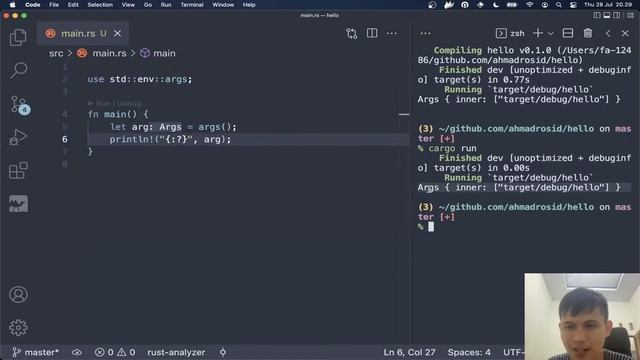Select the zsh terminal label
Screen dimensions: 640x360
pos(510,33)
